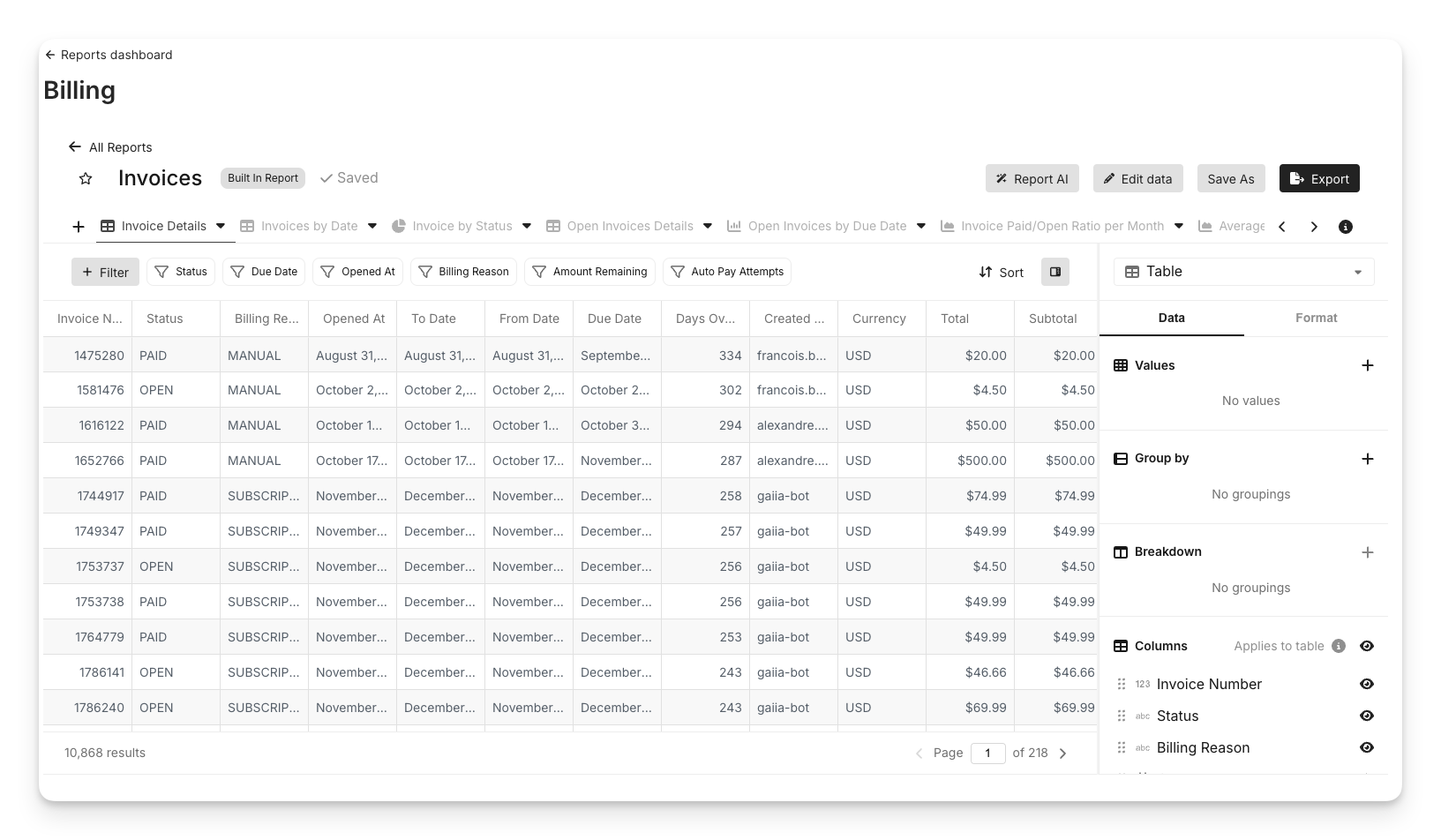Image resolution: width=1441 pixels, height=840 pixels.
Task: Toggle the side panel visibility button
Action: click(1054, 272)
